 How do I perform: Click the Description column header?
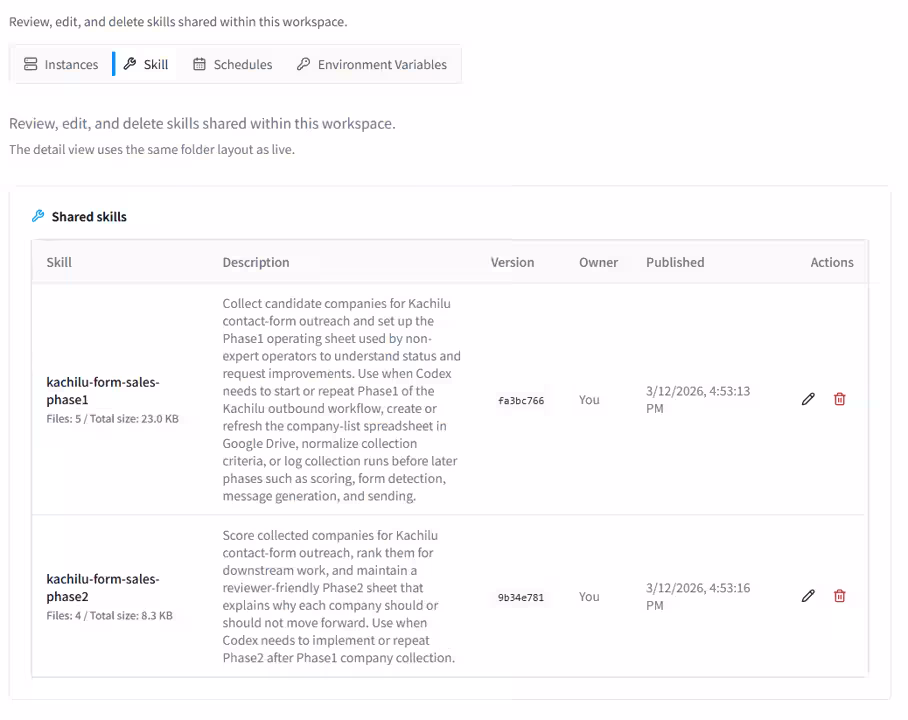coord(256,262)
